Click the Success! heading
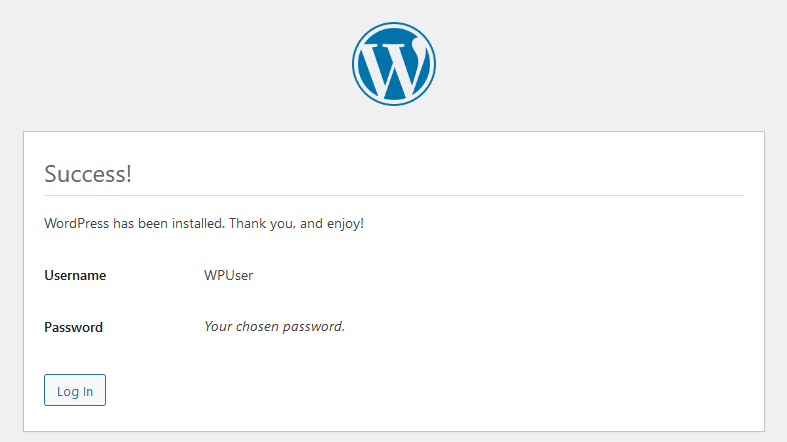 [88, 174]
